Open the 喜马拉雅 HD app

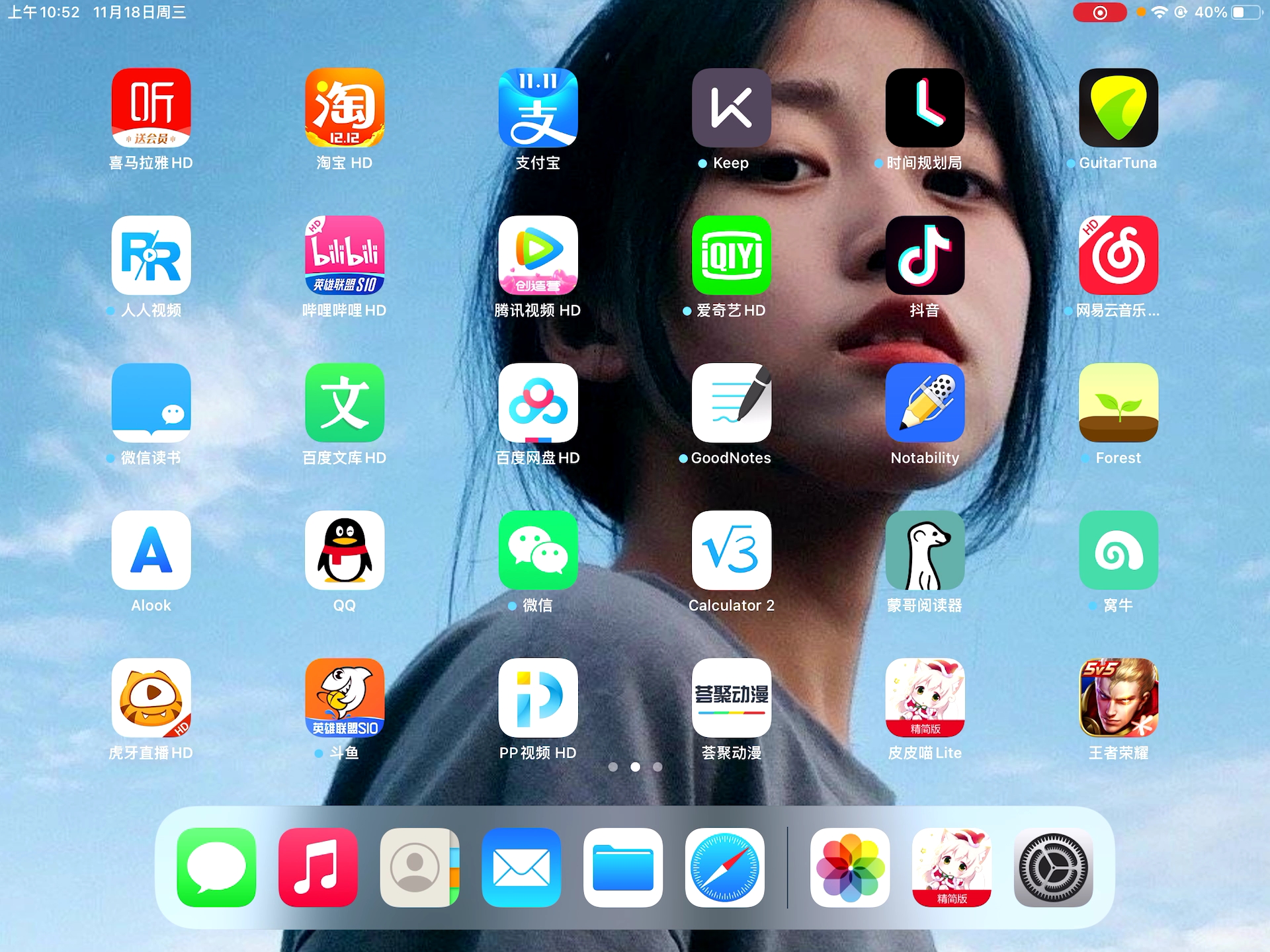[151, 107]
